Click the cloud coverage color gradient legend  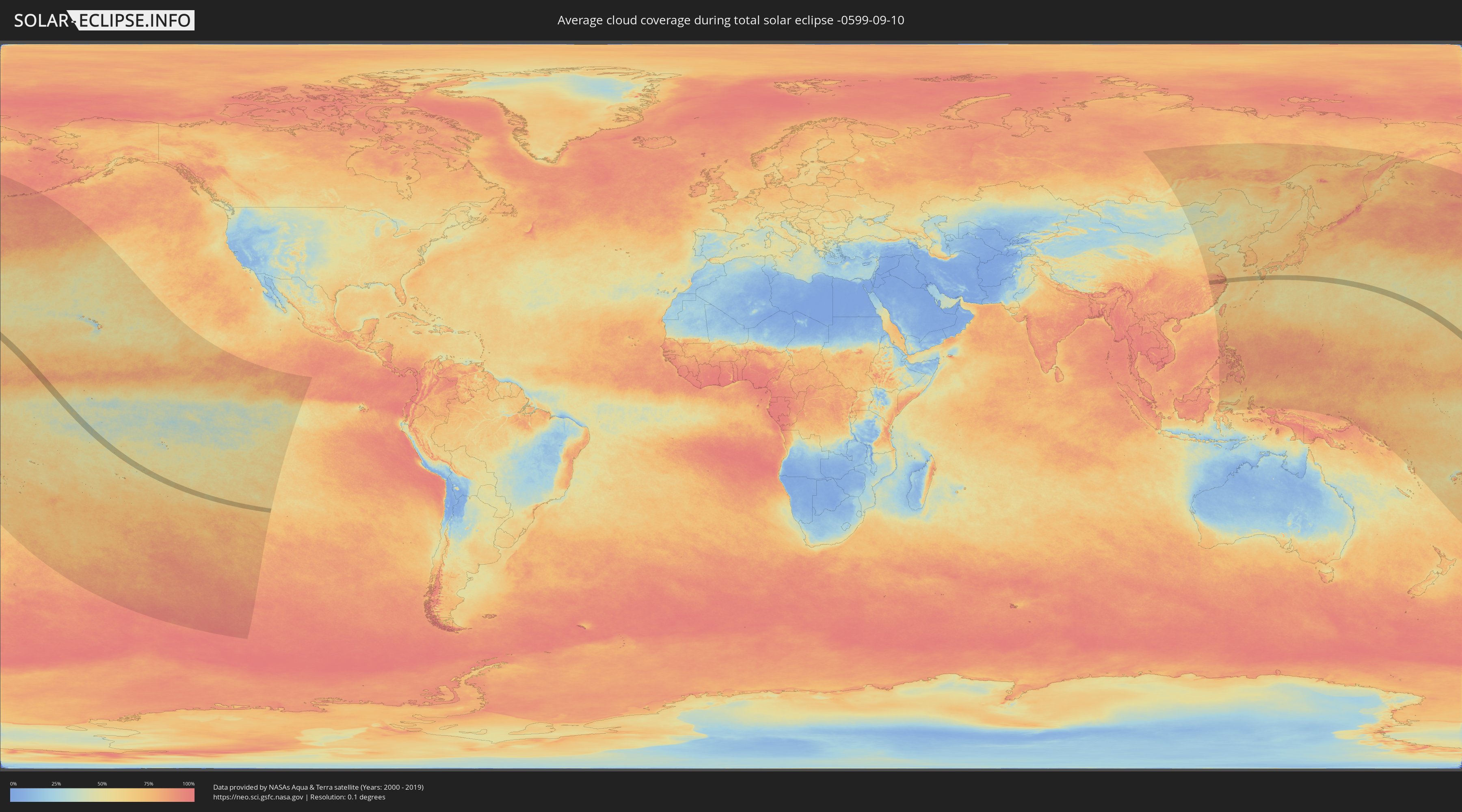tap(102, 795)
